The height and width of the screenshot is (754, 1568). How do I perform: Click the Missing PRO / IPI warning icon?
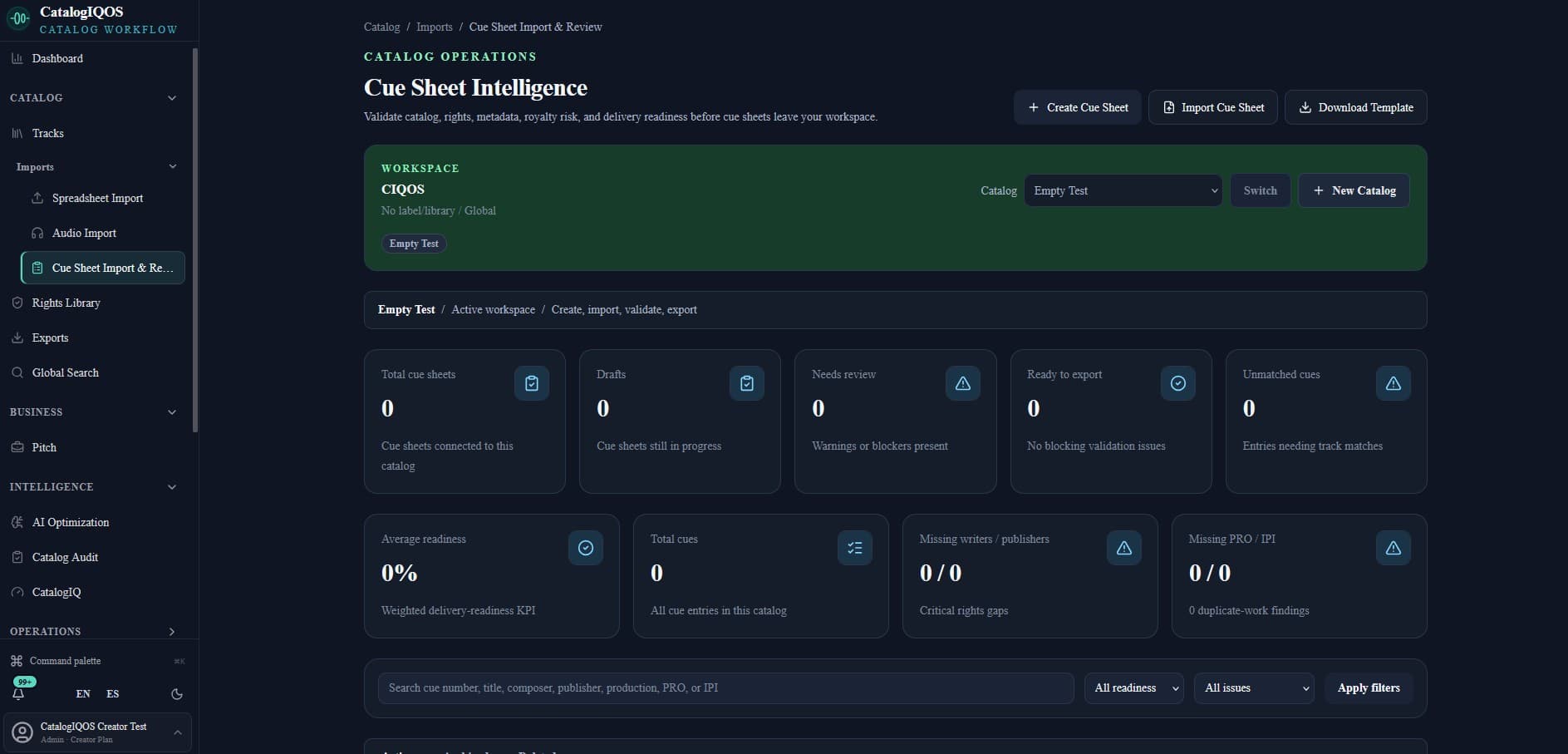point(1394,548)
